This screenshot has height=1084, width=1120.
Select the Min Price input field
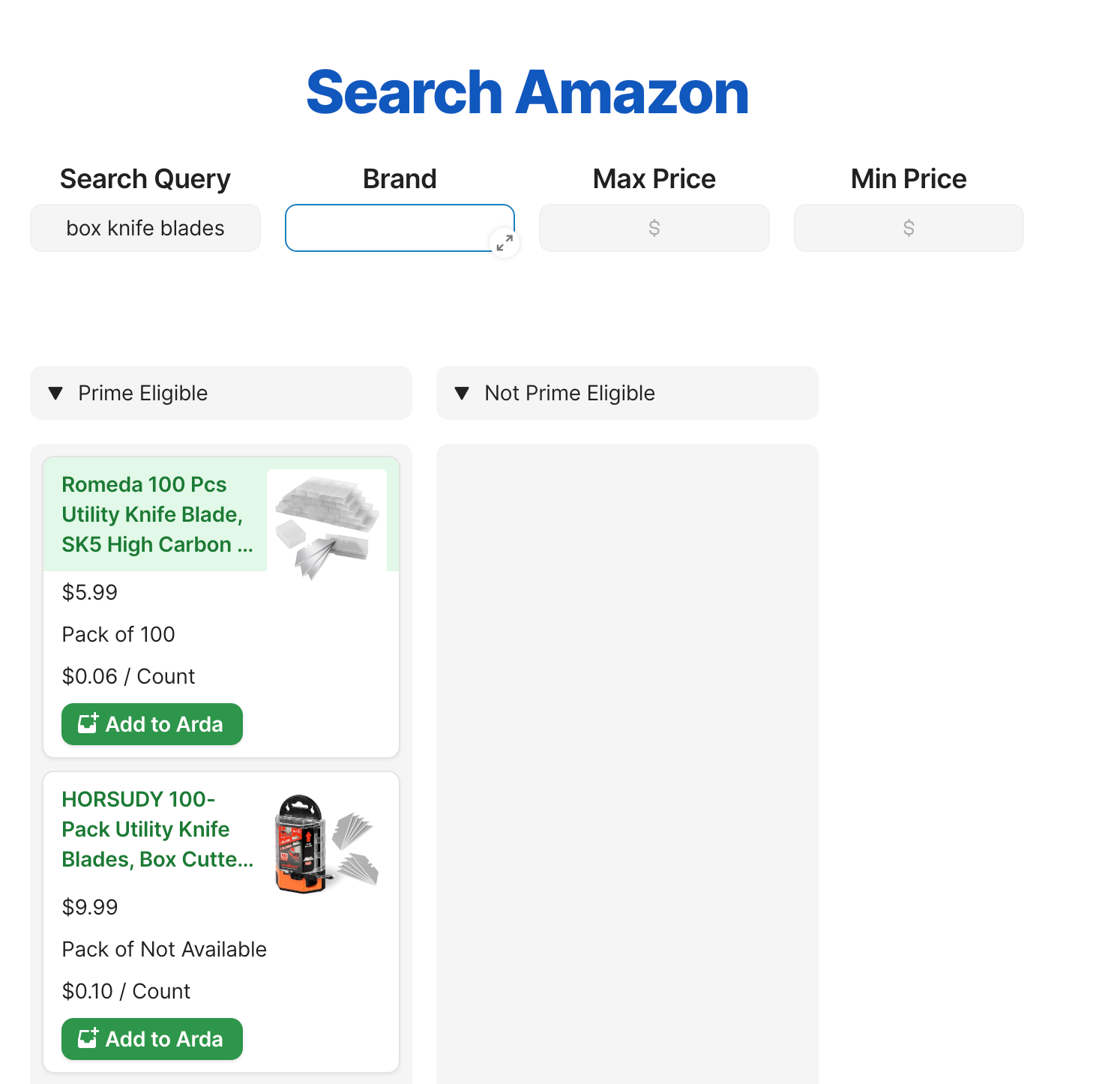(908, 228)
